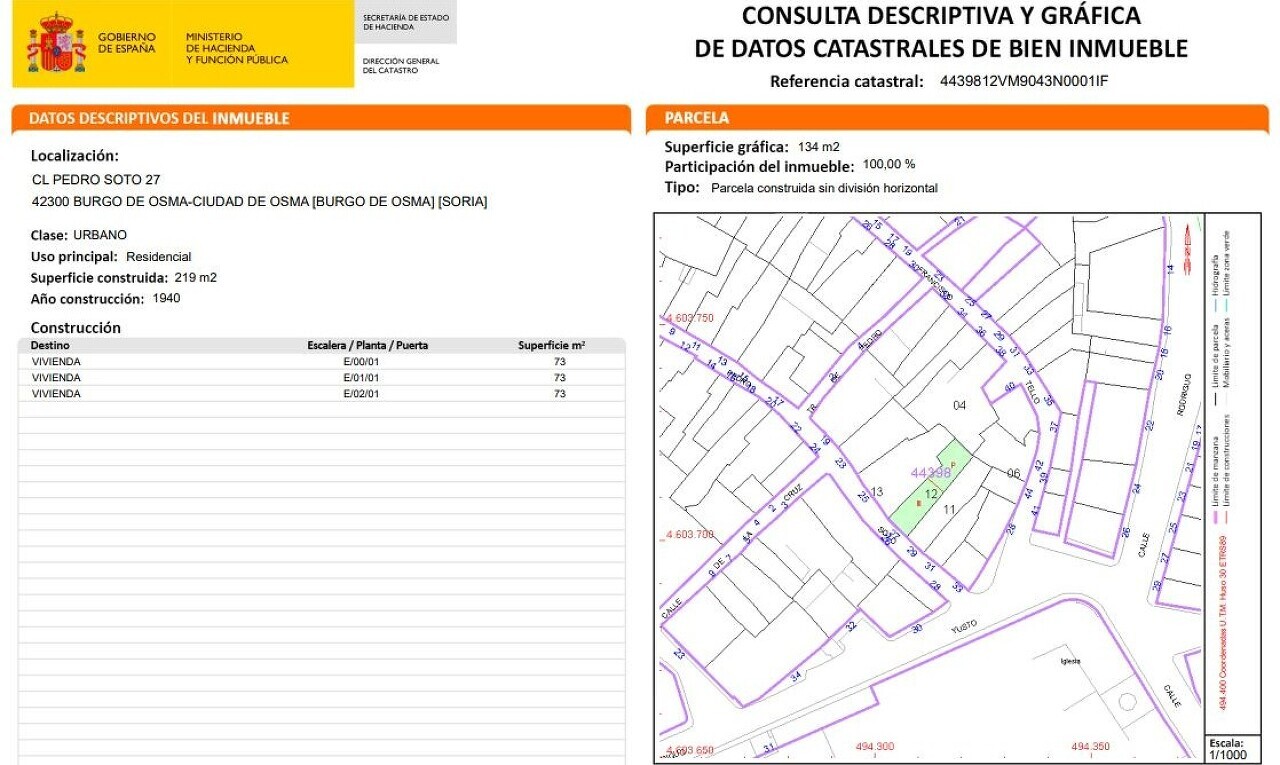Screen dimensions: 1280x765
Task: Click the 'URBANO' value
Action: tap(100, 235)
